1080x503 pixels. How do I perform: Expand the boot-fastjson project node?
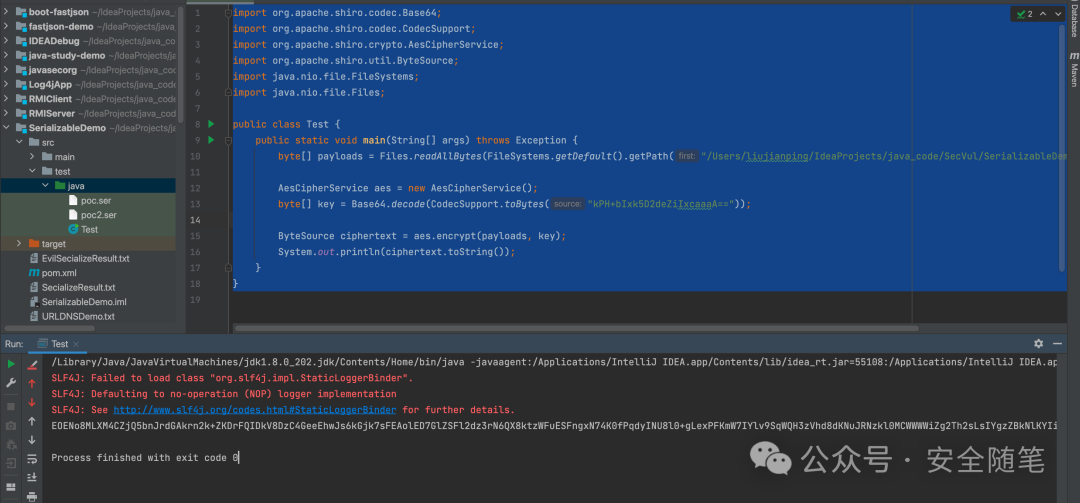click(x=6, y=12)
